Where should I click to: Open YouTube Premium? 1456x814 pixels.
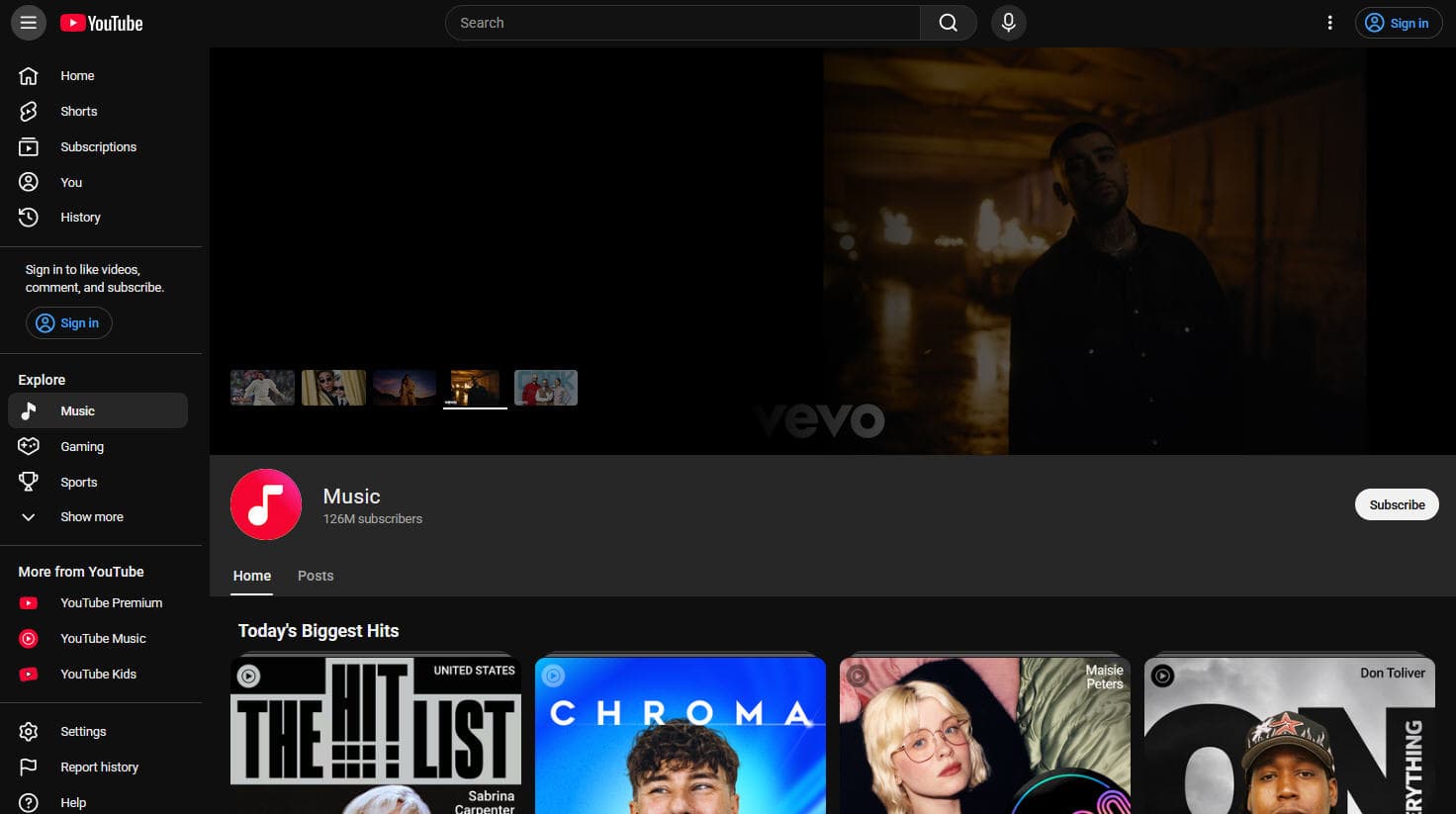pyautogui.click(x=111, y=602)
